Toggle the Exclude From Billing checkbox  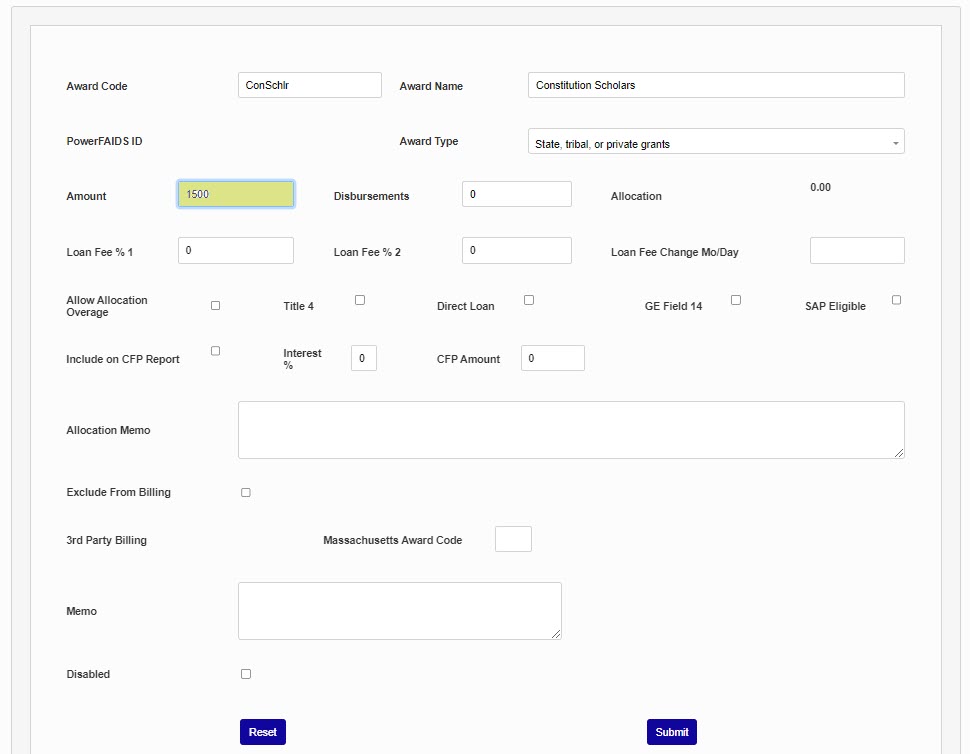tap(246, 492)
